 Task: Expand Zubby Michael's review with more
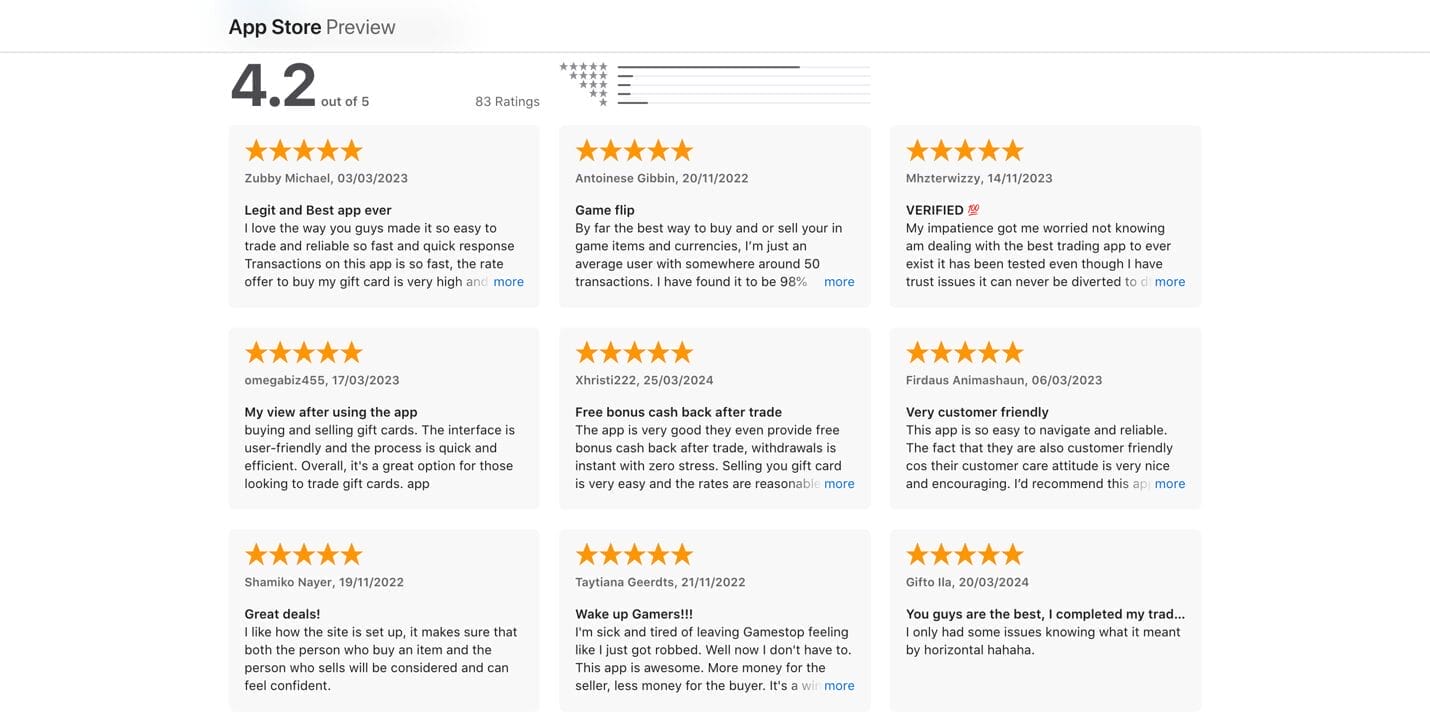pos(508,282)
